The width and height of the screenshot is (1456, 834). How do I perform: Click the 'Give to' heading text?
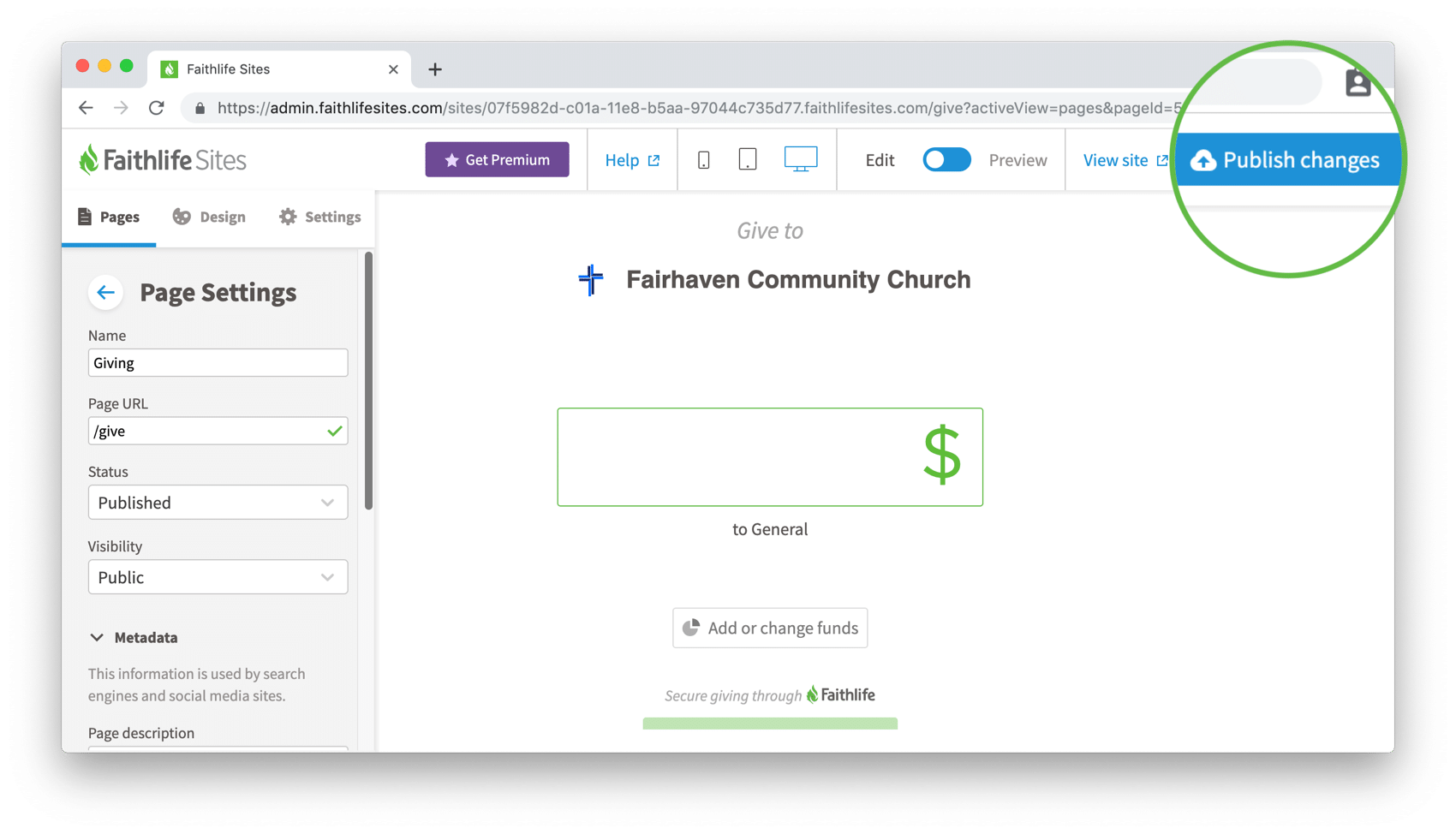(x=770, y=230)
